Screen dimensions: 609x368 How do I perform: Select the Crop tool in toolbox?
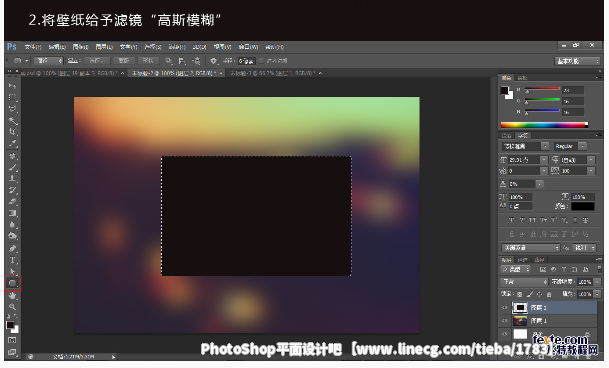point(12,132)
